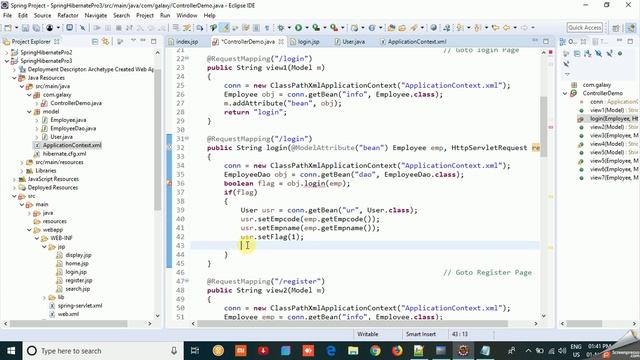The height and width of the screenshot is (360, 640).
Task: Click the Collapse All icon in Project Explorer
Action: click(95, 42)
